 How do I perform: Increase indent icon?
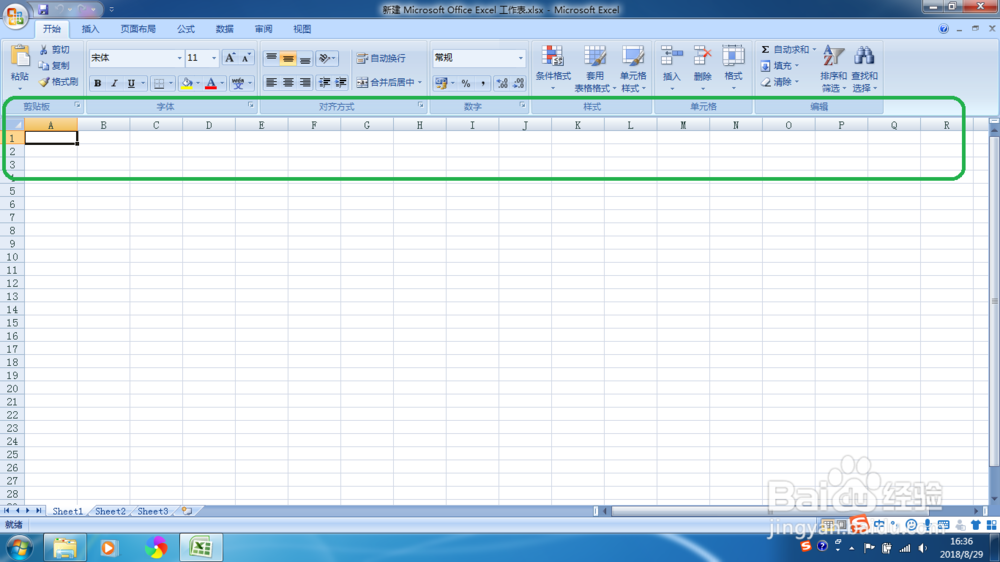coord(341,82)
